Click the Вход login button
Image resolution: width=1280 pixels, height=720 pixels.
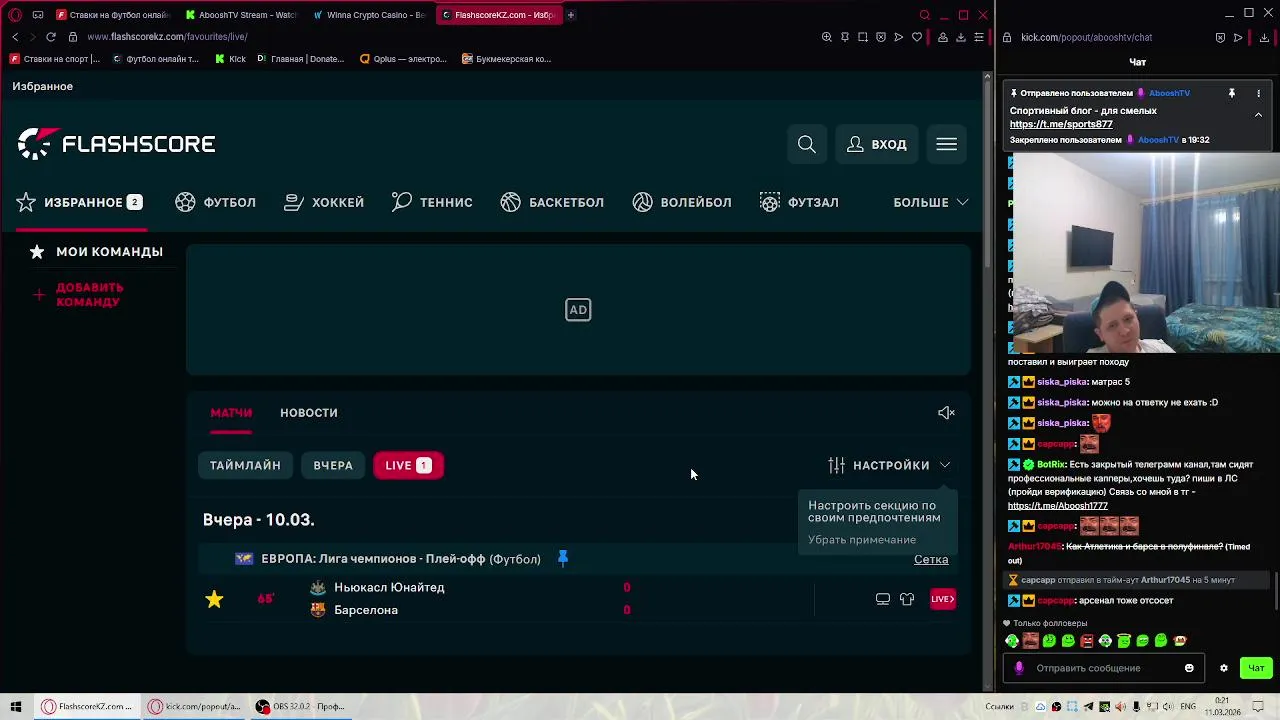pos(877,144)
